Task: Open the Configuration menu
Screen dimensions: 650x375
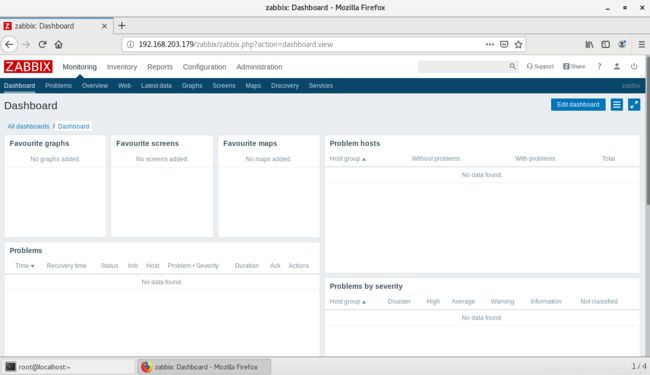Action: pos(204,67)
